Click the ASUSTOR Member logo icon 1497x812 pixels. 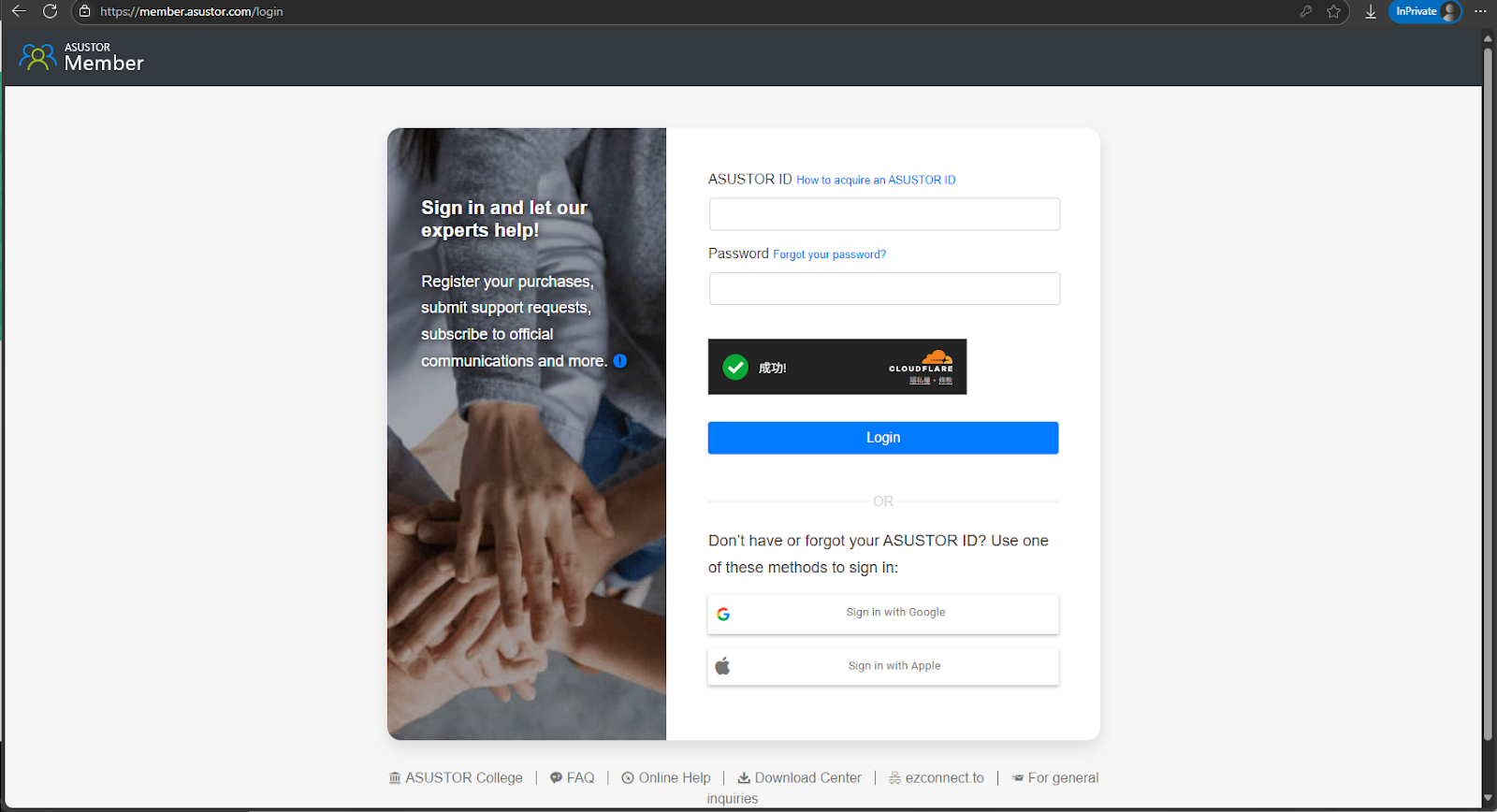pyautogui.click(x=37, y=57)
